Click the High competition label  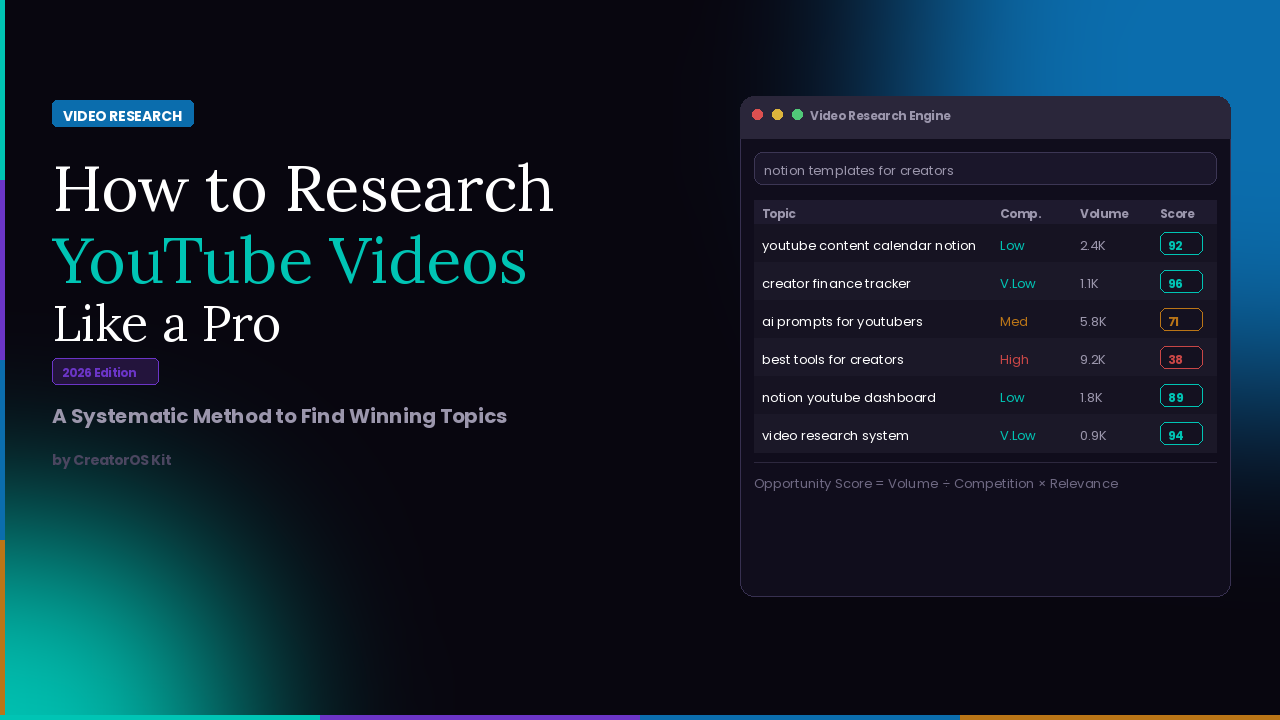coord(1014,359)
